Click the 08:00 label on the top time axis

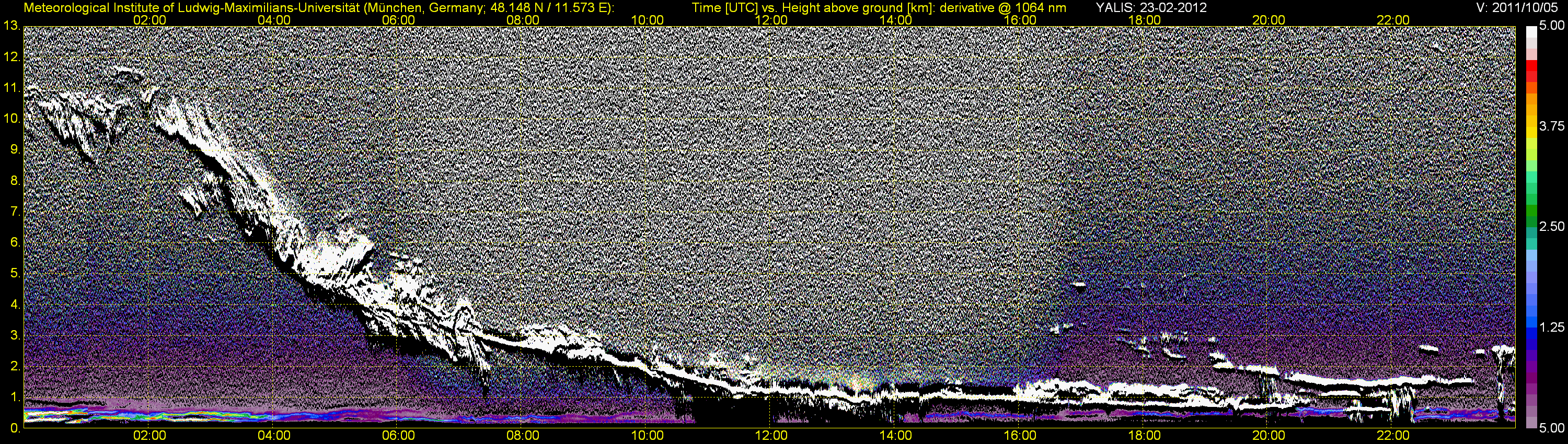click(523, 20)
